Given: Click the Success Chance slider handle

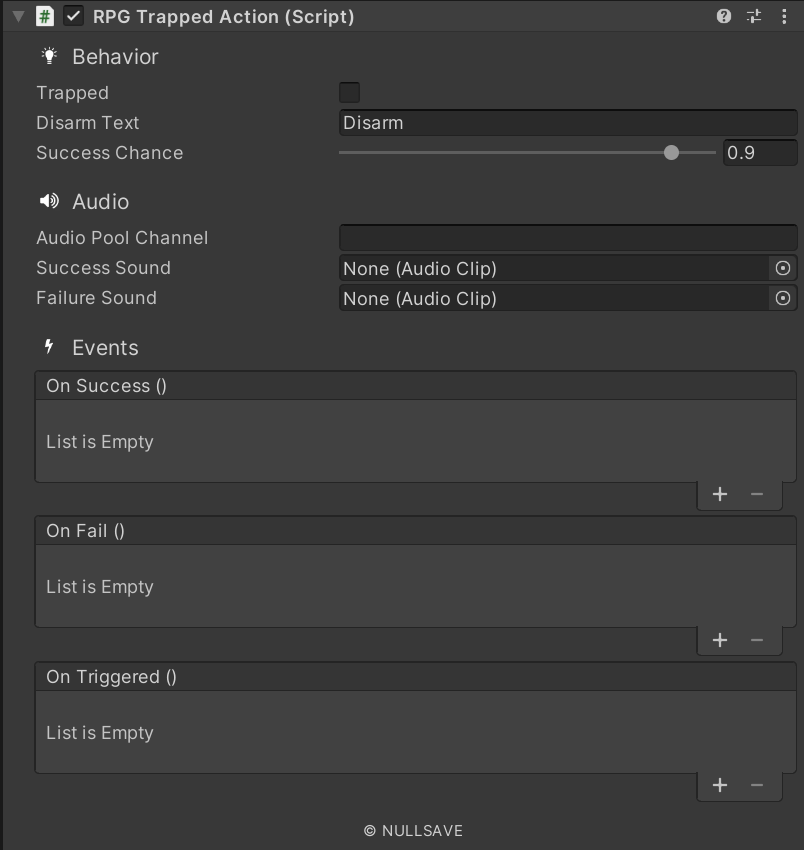Looking at the screenshot, I should click(x=671, y=153).
